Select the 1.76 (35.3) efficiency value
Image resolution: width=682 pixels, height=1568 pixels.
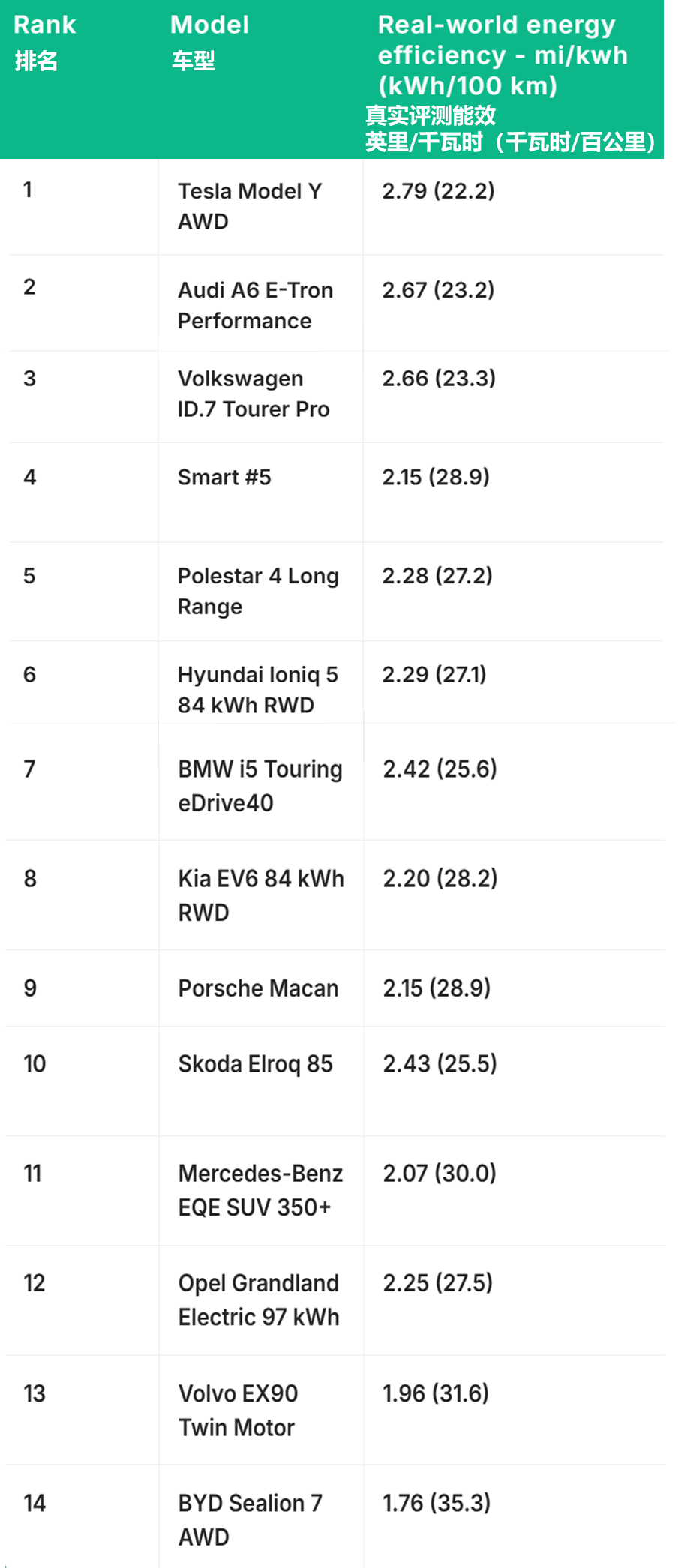point(437,1503)
